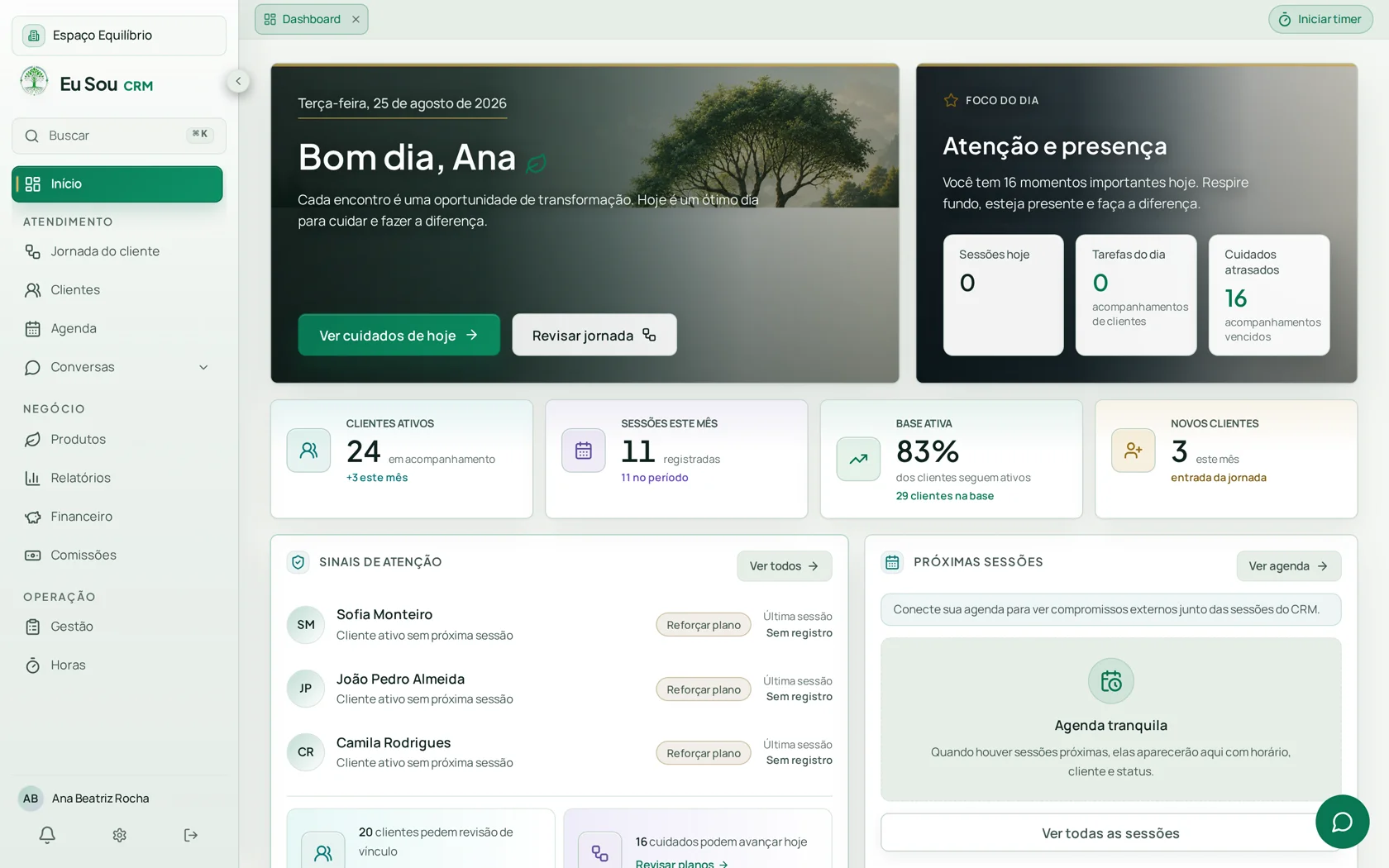
Task: Open Comissões in the sidebar
Action: pos(117,556)
